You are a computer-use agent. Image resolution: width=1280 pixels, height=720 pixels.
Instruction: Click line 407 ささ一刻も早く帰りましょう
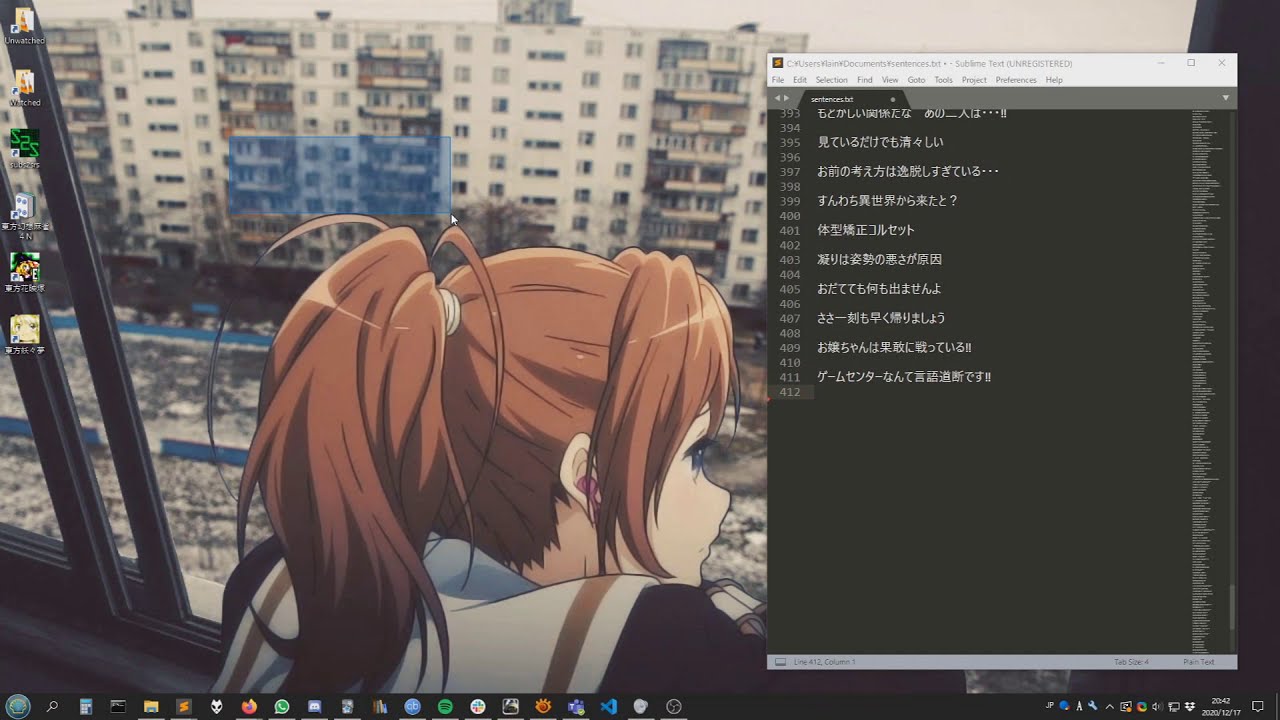tap(881, 318)
